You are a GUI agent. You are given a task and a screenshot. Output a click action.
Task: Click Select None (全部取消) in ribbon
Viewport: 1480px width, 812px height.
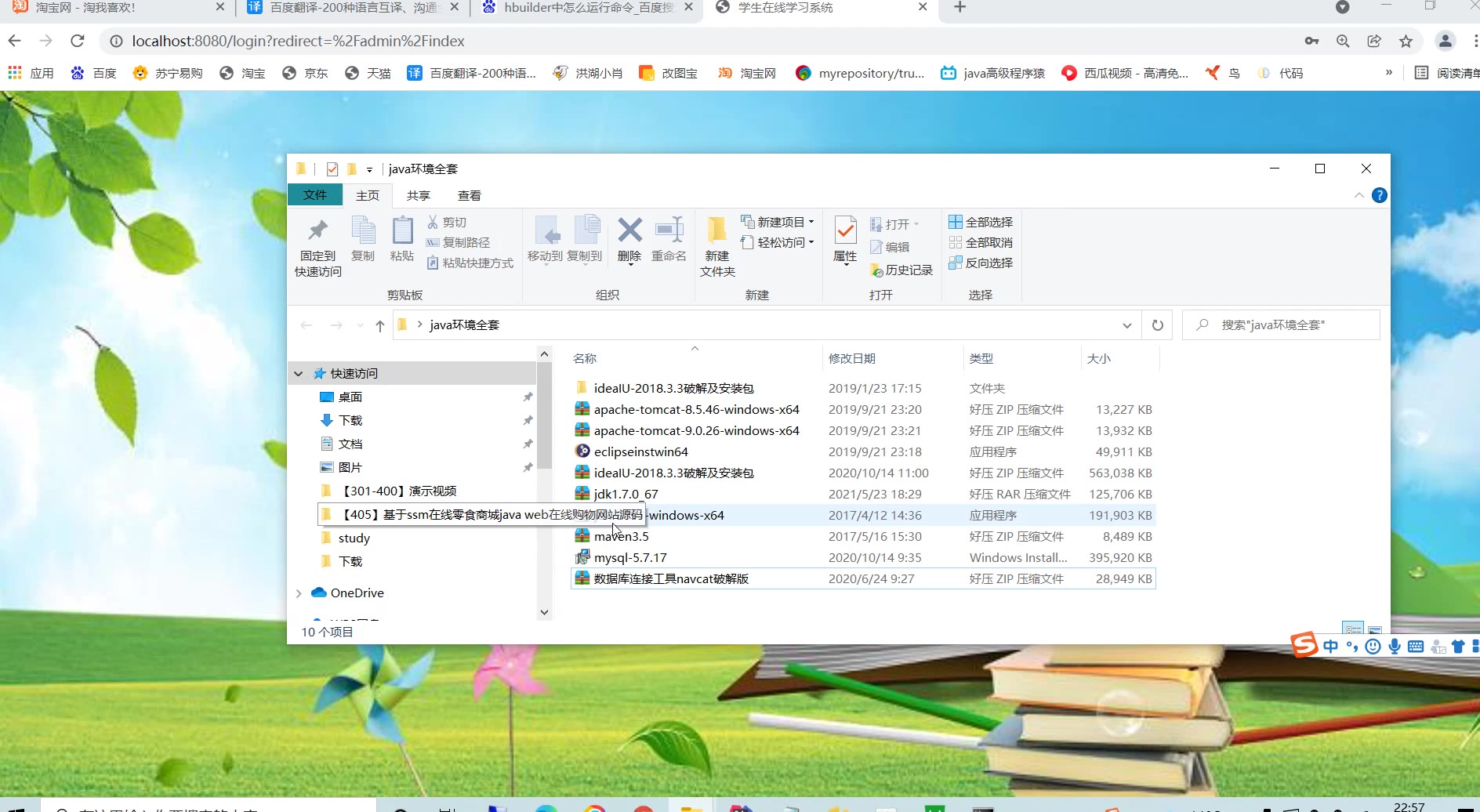tap(981, 243)
